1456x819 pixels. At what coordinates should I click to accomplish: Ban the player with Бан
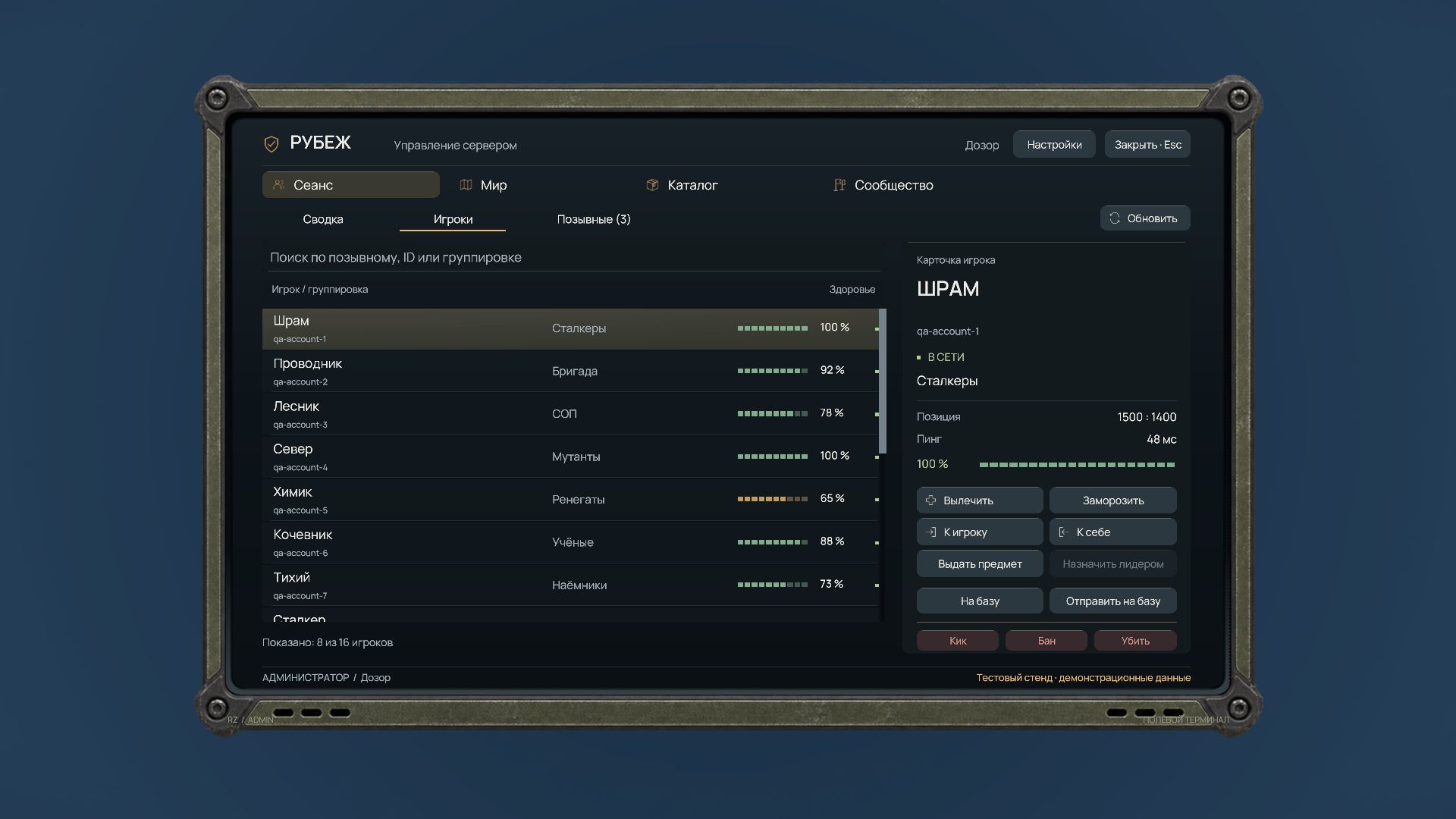click(1046, 641)
